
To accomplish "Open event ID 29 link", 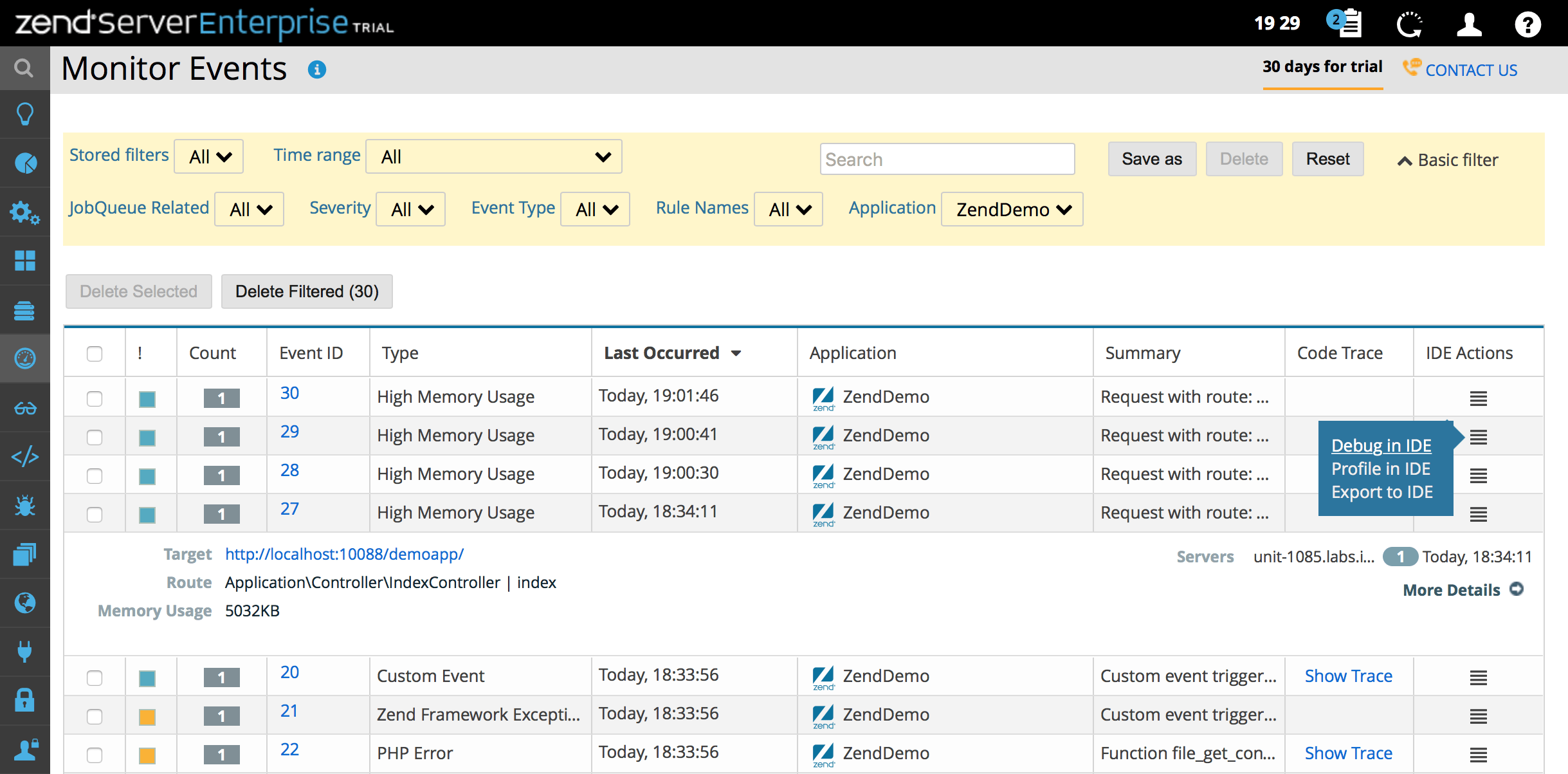I will [289, 431].
